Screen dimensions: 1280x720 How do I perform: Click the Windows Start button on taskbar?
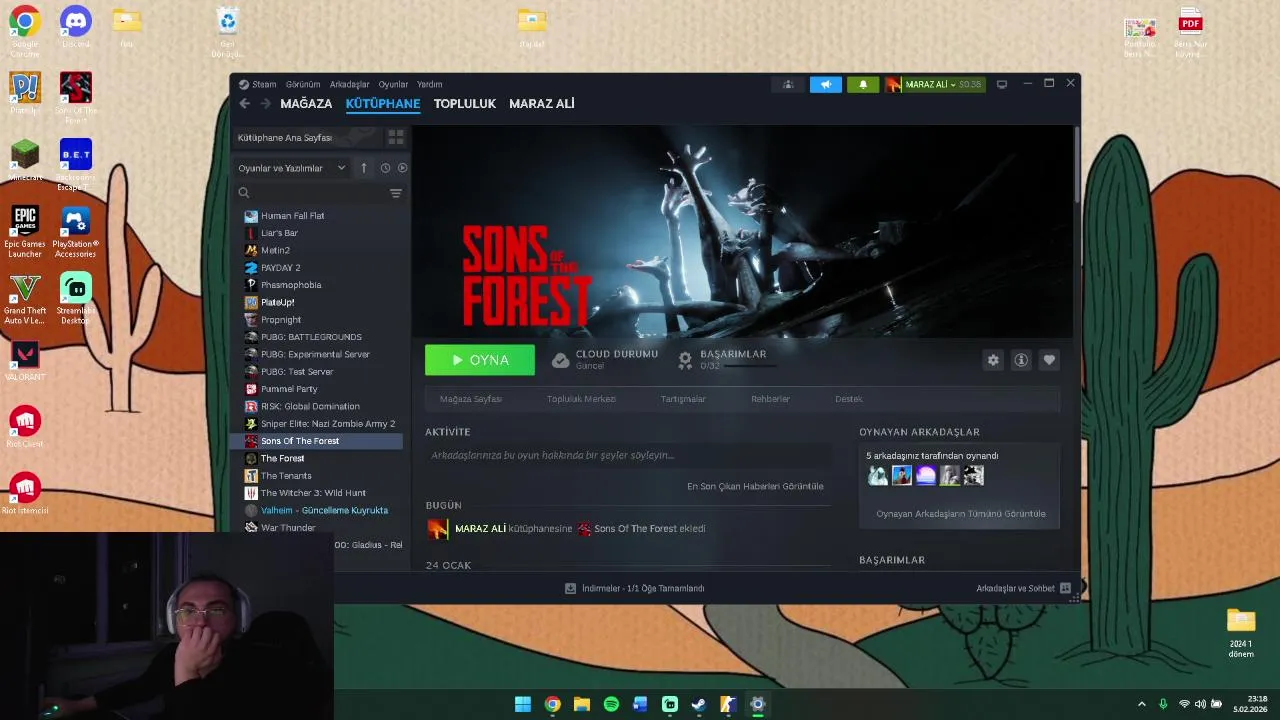[x=523, y=704]
